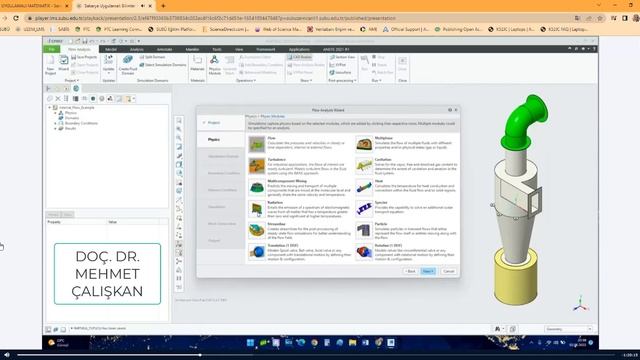Expand the Operations group dropdown

point(246,81)
